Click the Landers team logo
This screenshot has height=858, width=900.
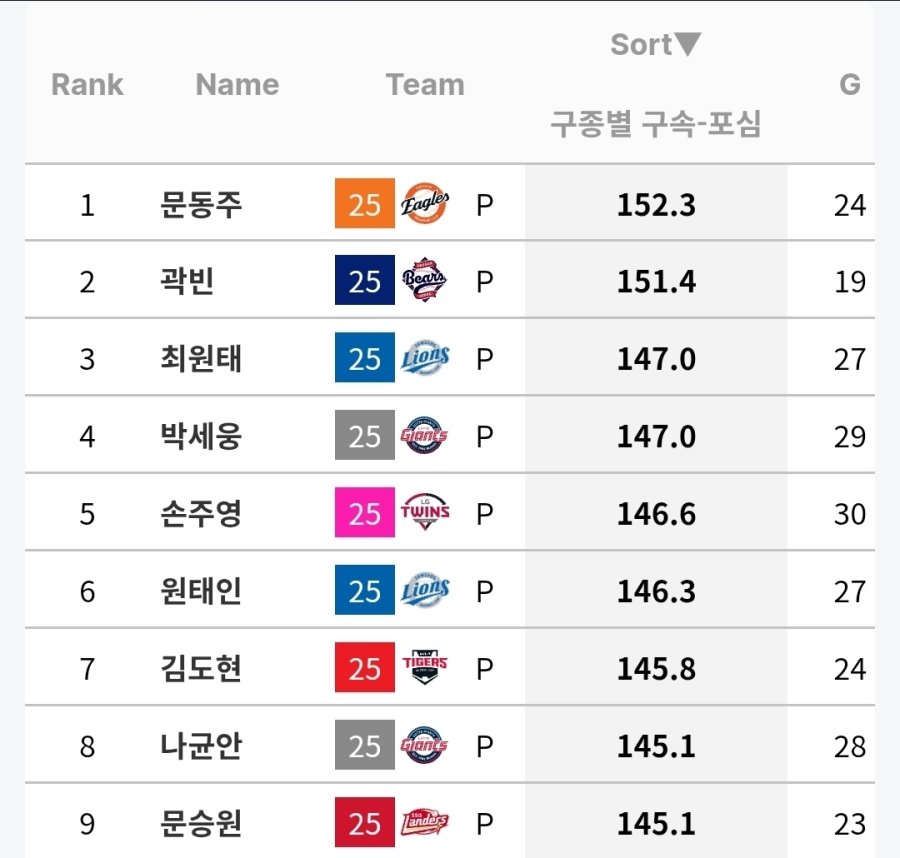(x=424, y=823)
